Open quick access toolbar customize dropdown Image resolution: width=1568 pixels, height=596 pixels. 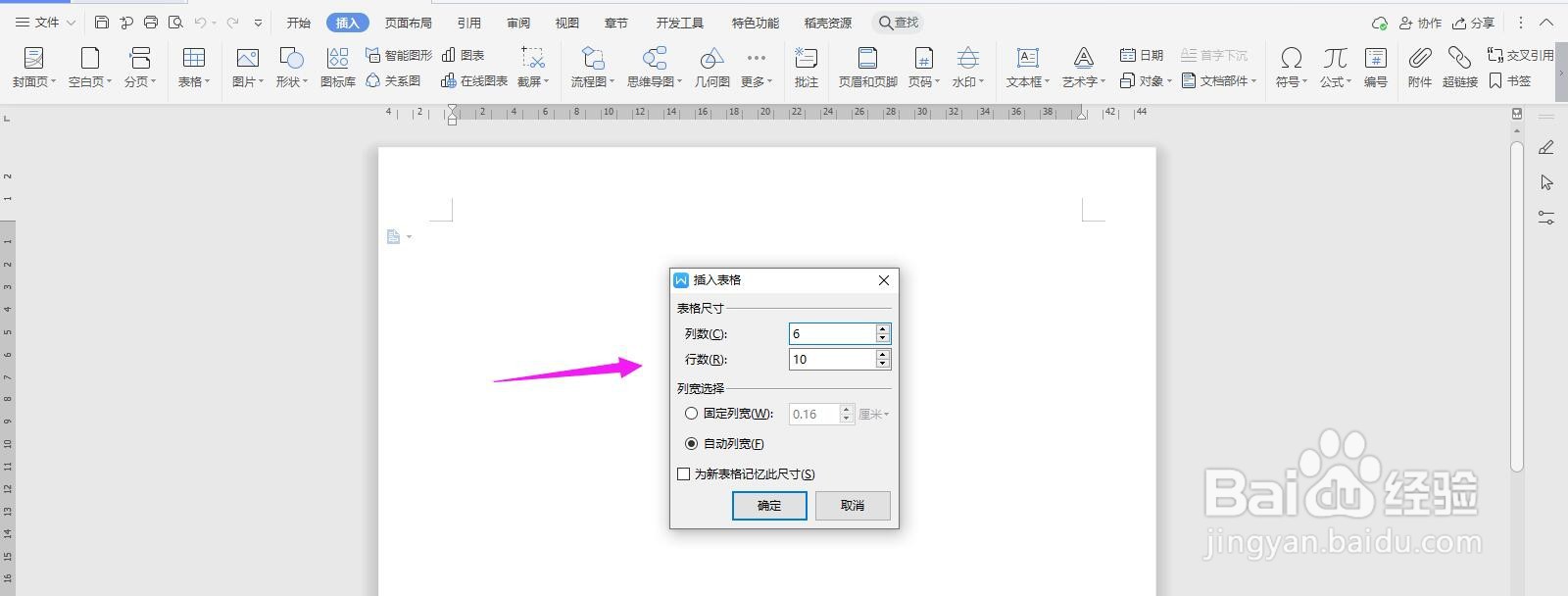(x=258, y=22)
